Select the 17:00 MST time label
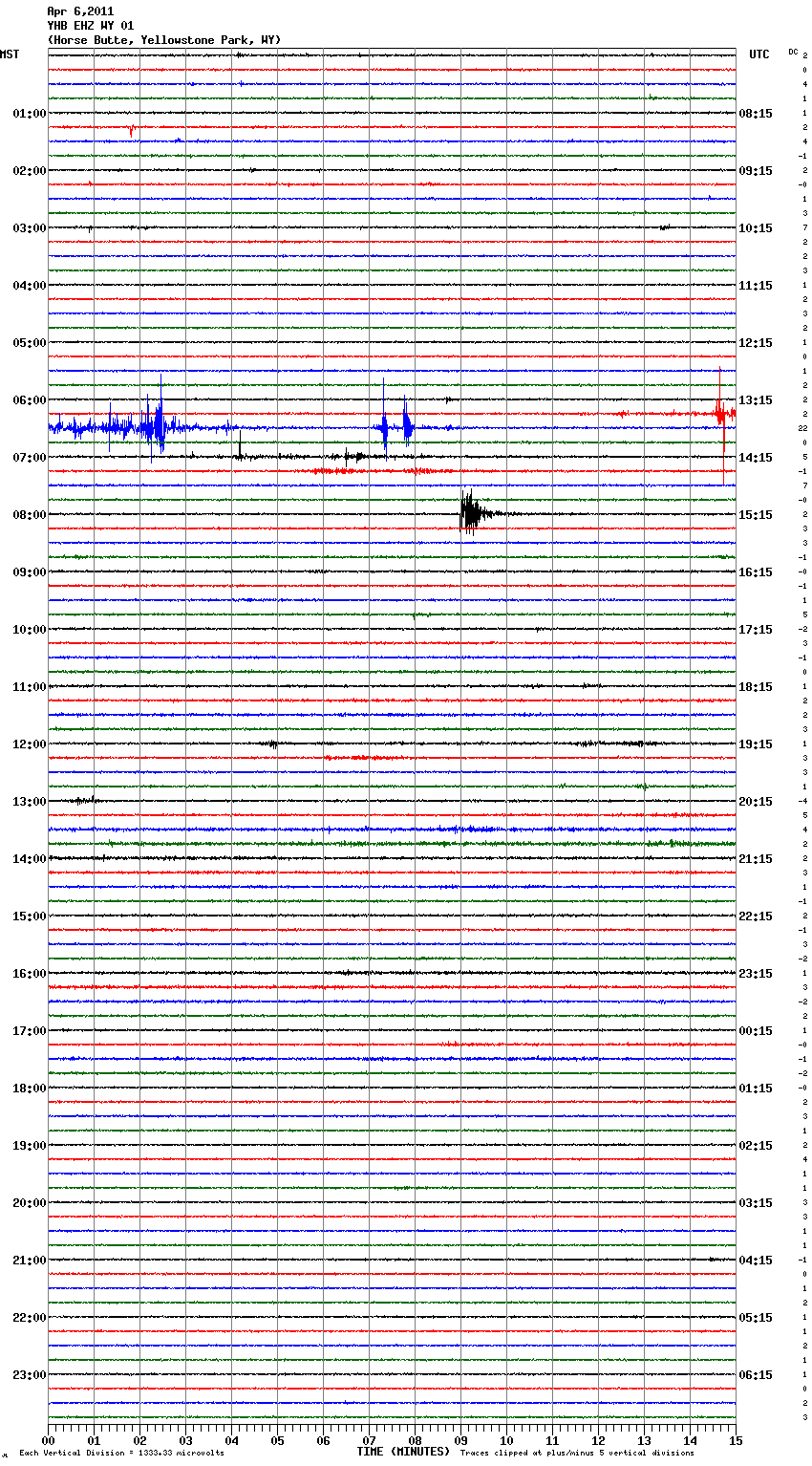 click(x=30, y=1031)
